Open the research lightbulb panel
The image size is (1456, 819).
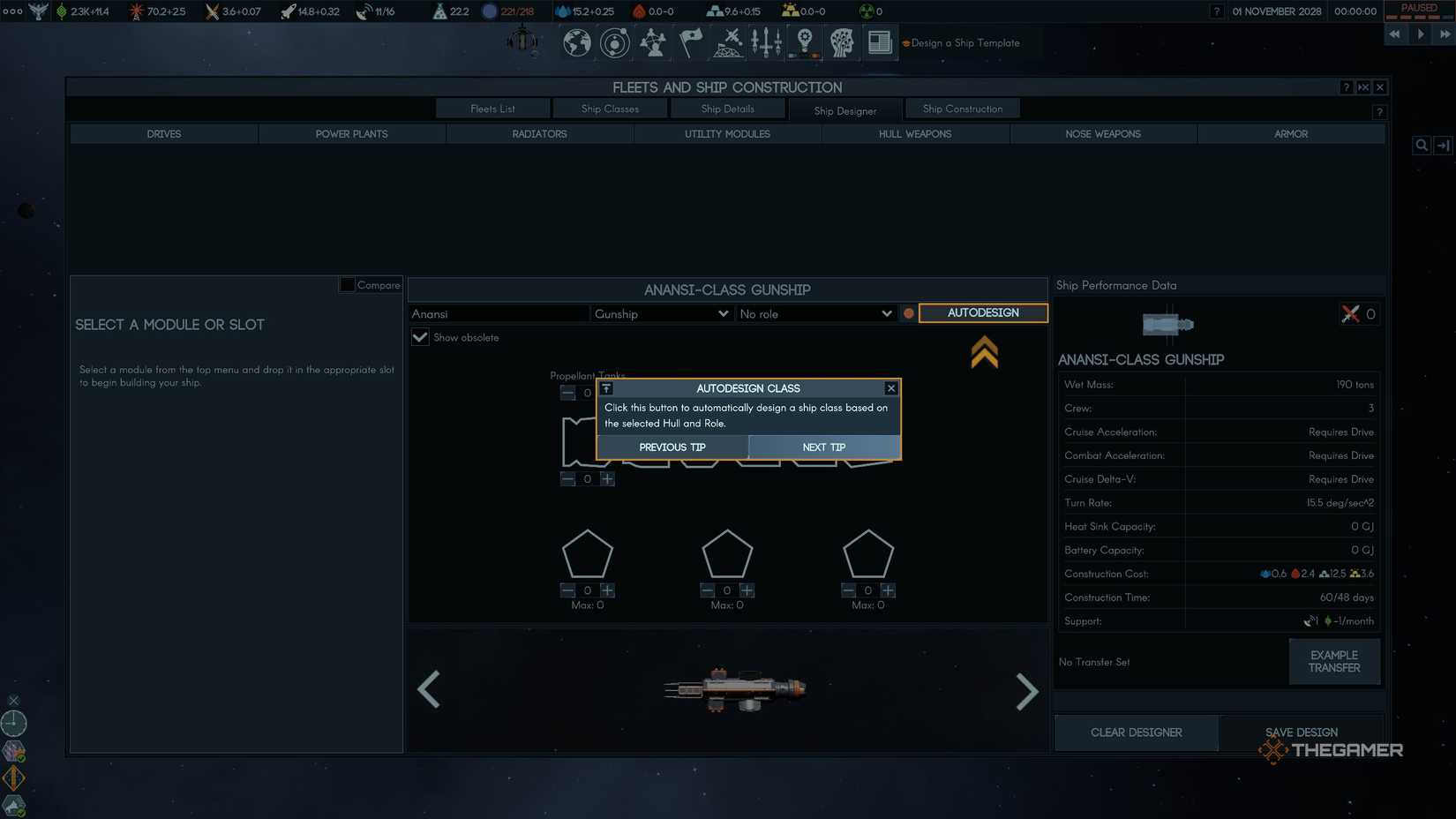(x=804, y=42)
